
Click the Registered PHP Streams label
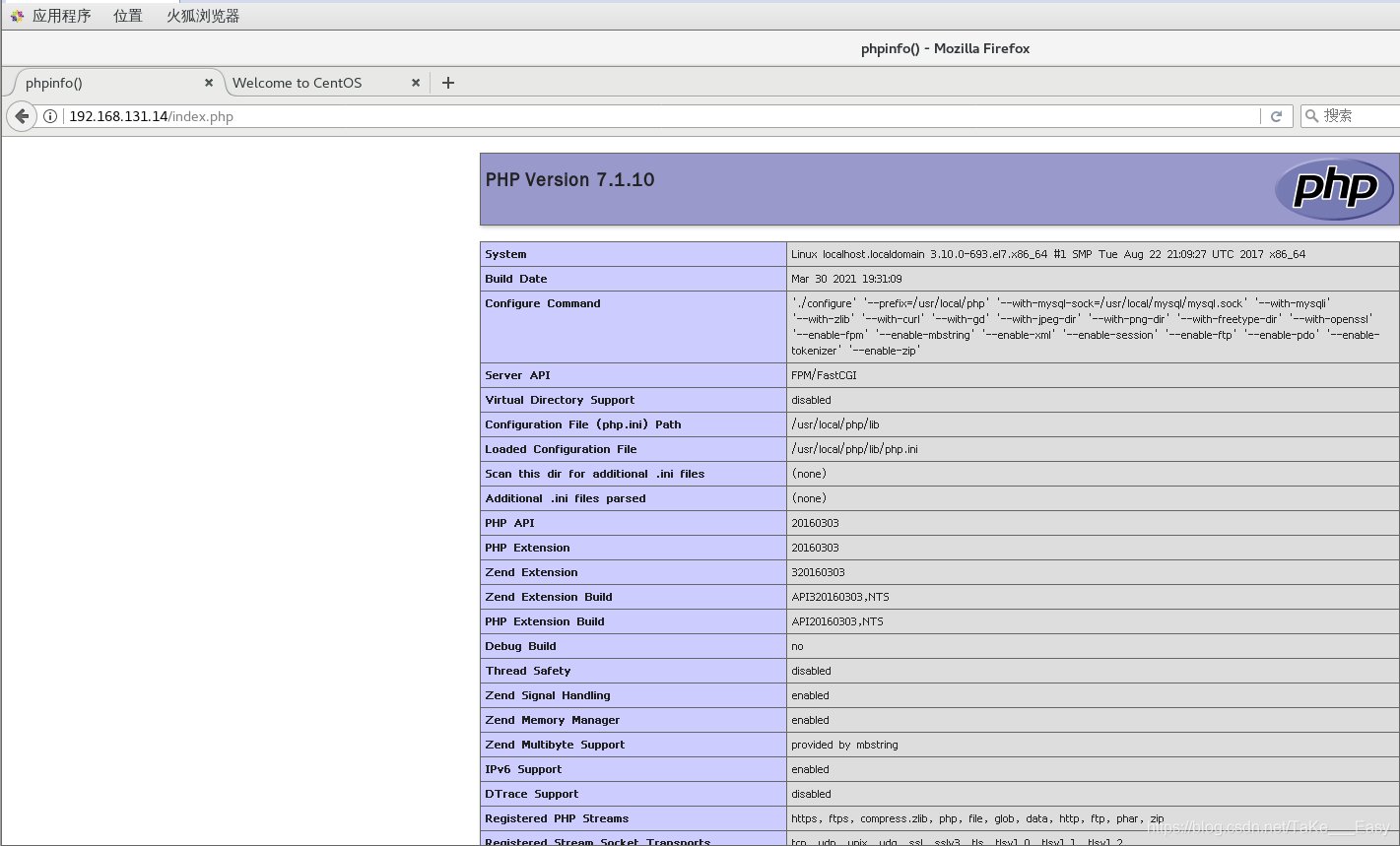tap(557, 818)
